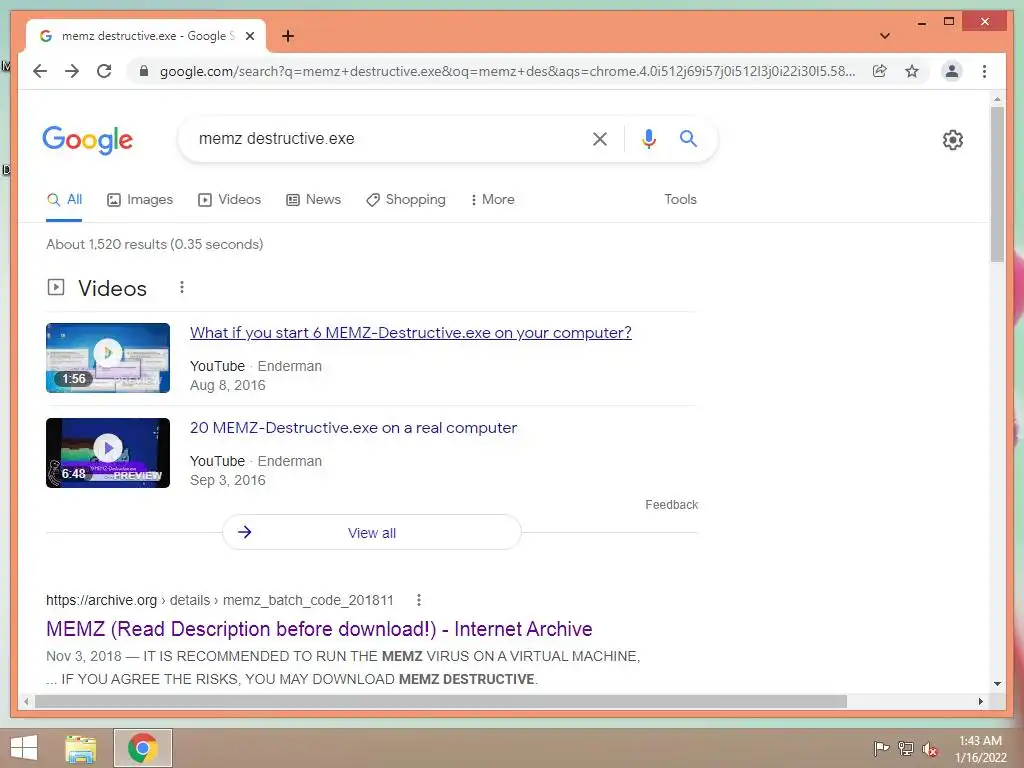This screenshot has width=1024, height=768.
Task: Open the search Tools options
Action: pyautogui.click(x=680, y=200)
